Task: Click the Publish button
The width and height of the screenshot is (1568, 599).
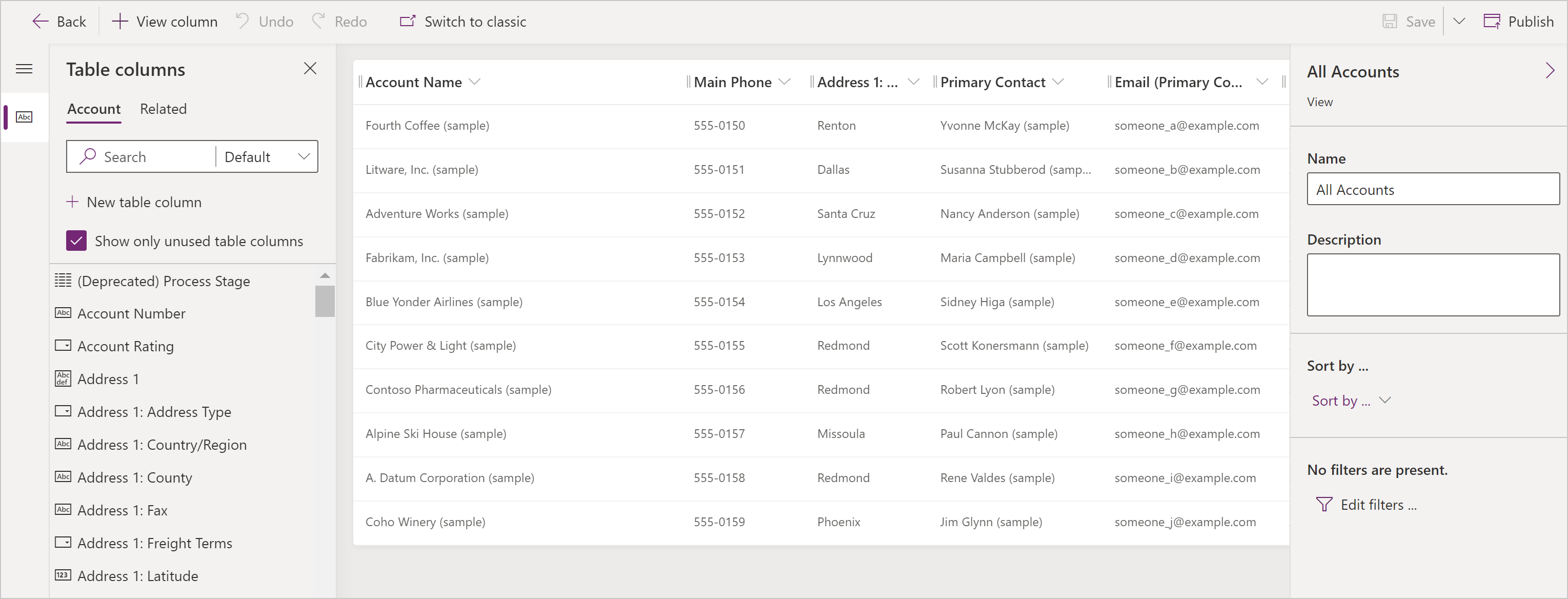Action: (x=1516, y=21)
